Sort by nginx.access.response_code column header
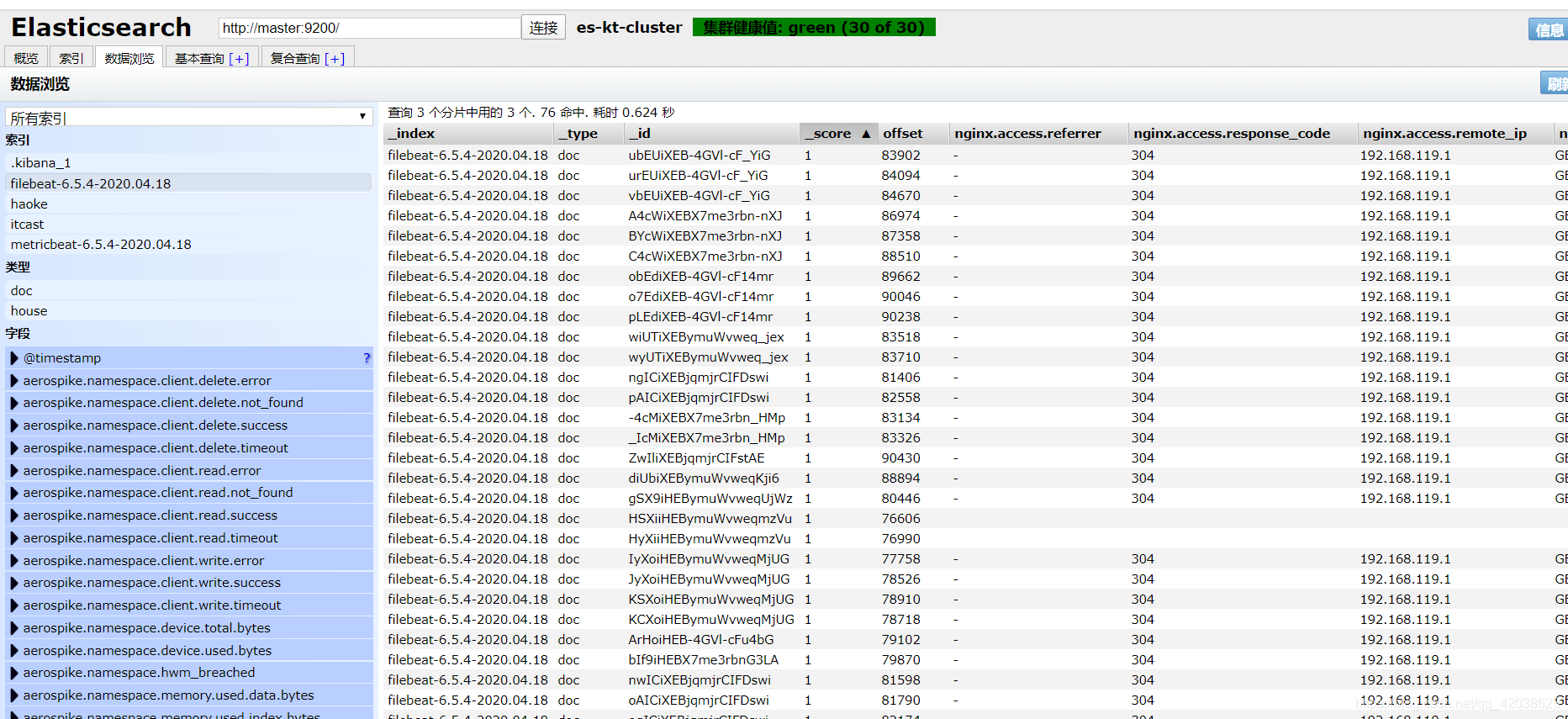 coord(1243,134)
